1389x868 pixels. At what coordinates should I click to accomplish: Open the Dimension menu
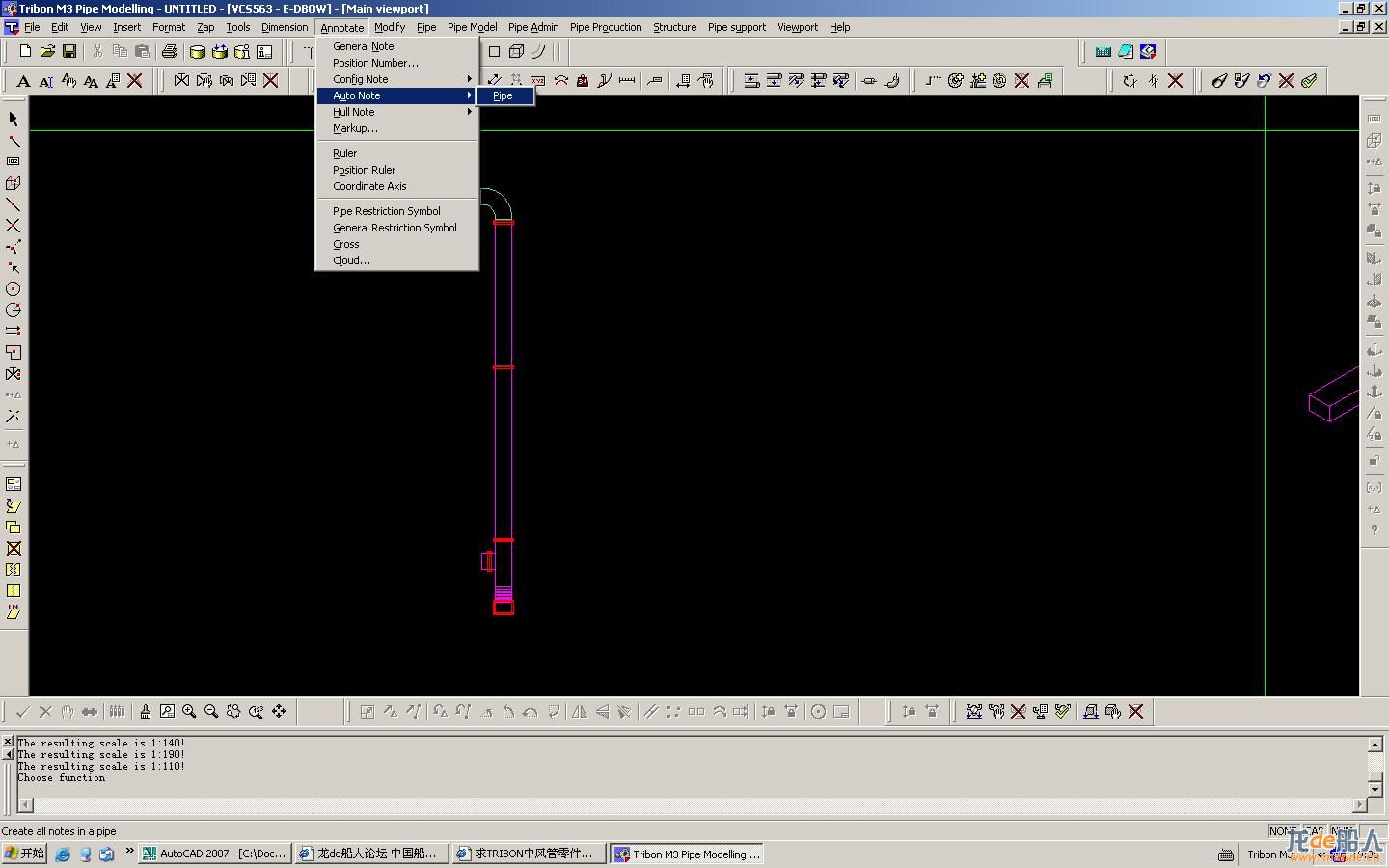[x=285, y=27]
